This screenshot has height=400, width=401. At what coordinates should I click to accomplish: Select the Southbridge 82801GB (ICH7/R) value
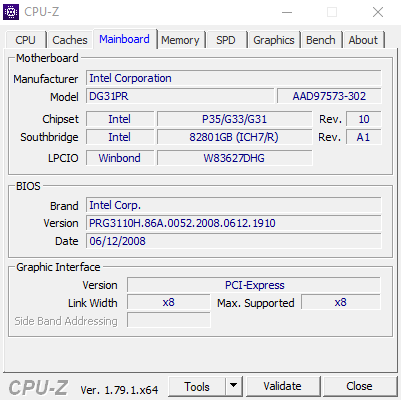click(x=235, y=137)
